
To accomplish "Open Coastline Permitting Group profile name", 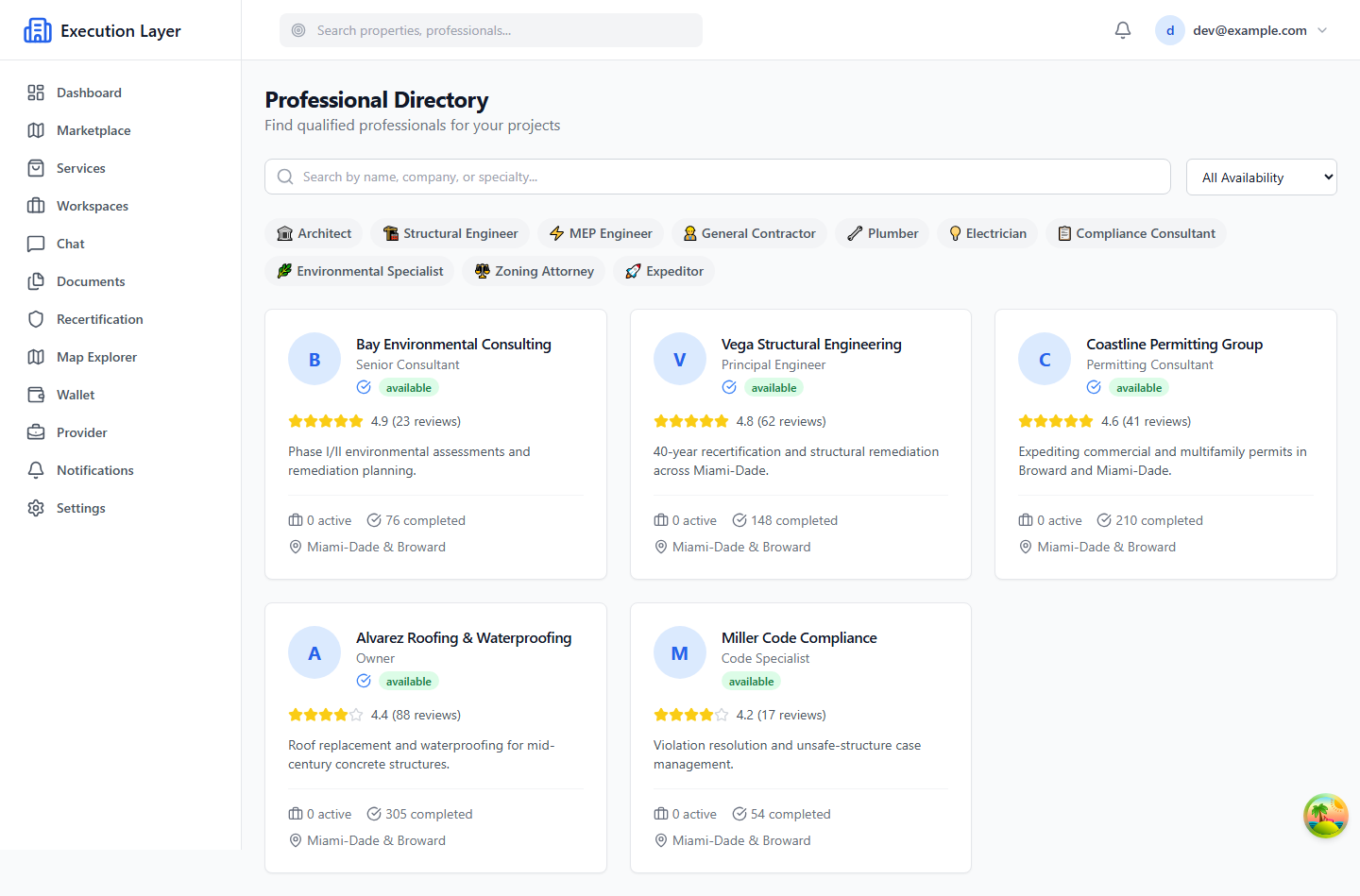I will (1174, 345).
